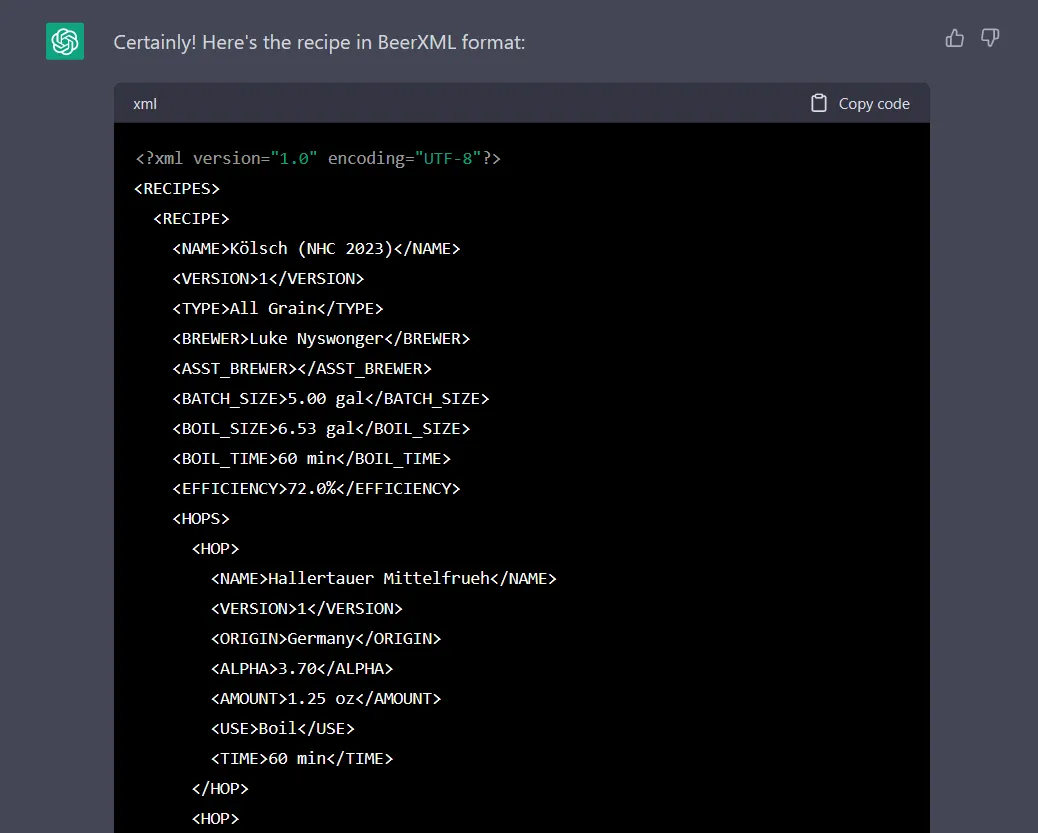Click the BATCH_SIZE 5.00 gal line
Viewport: 1038px width, 833px height.
[x=331, y=399]
